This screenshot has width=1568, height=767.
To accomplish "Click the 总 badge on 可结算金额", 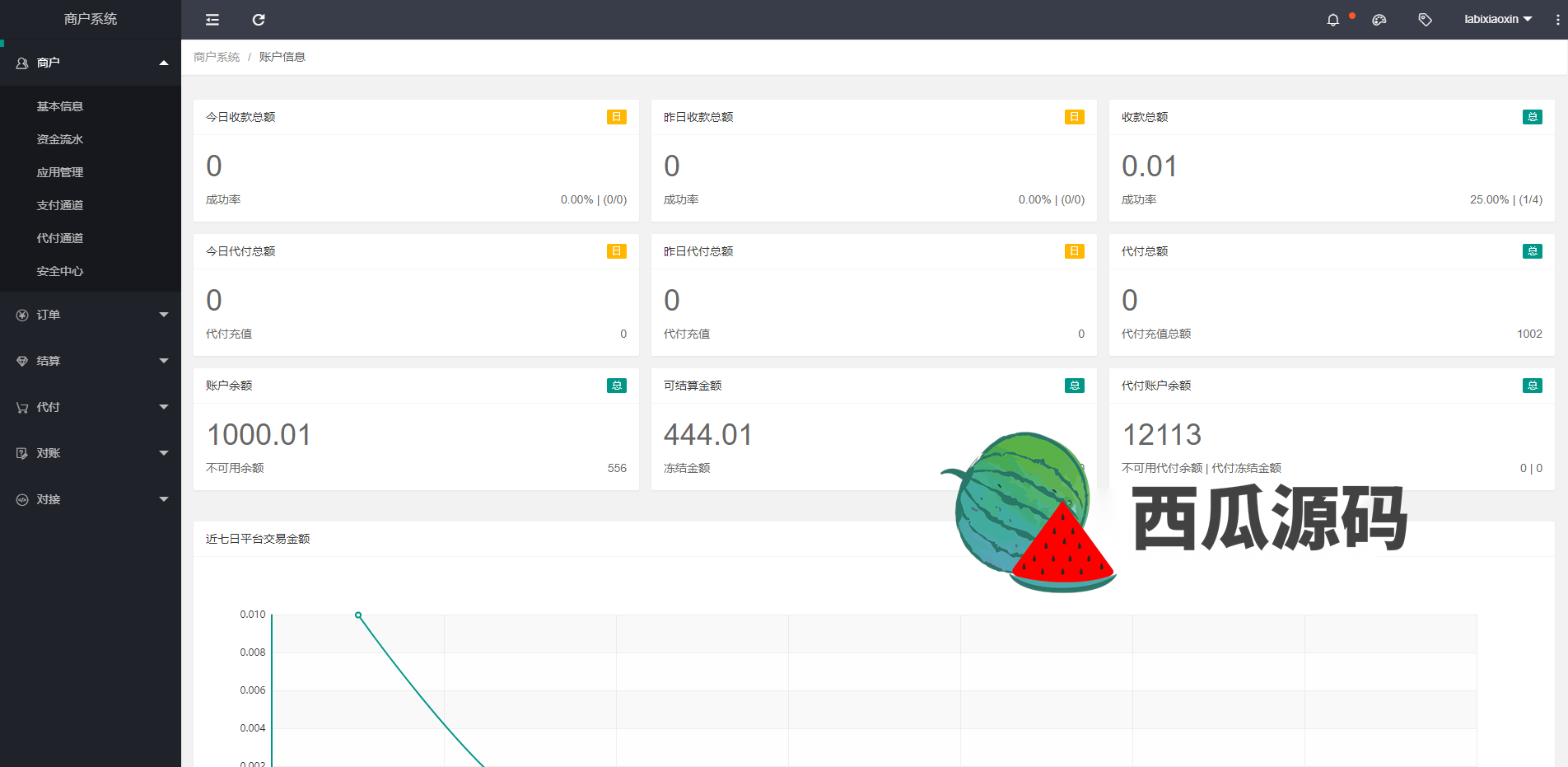I will click(x=1075, y=386).
